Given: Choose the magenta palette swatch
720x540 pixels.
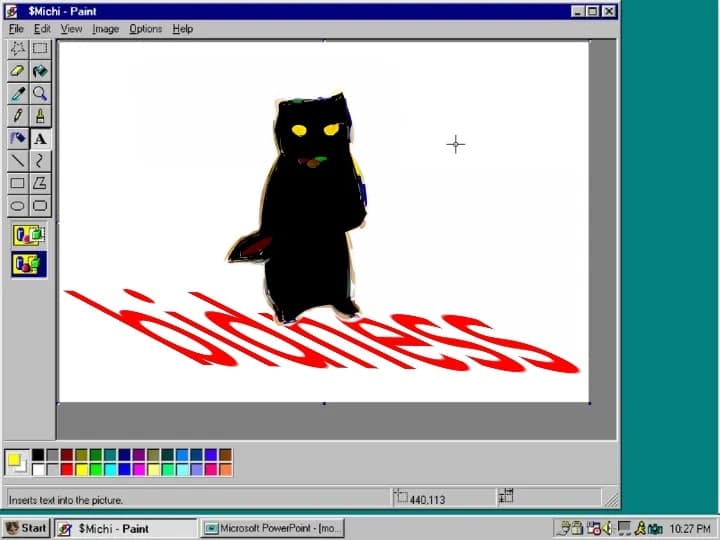Looking at the screenshot, I should (x=139, y=469).
